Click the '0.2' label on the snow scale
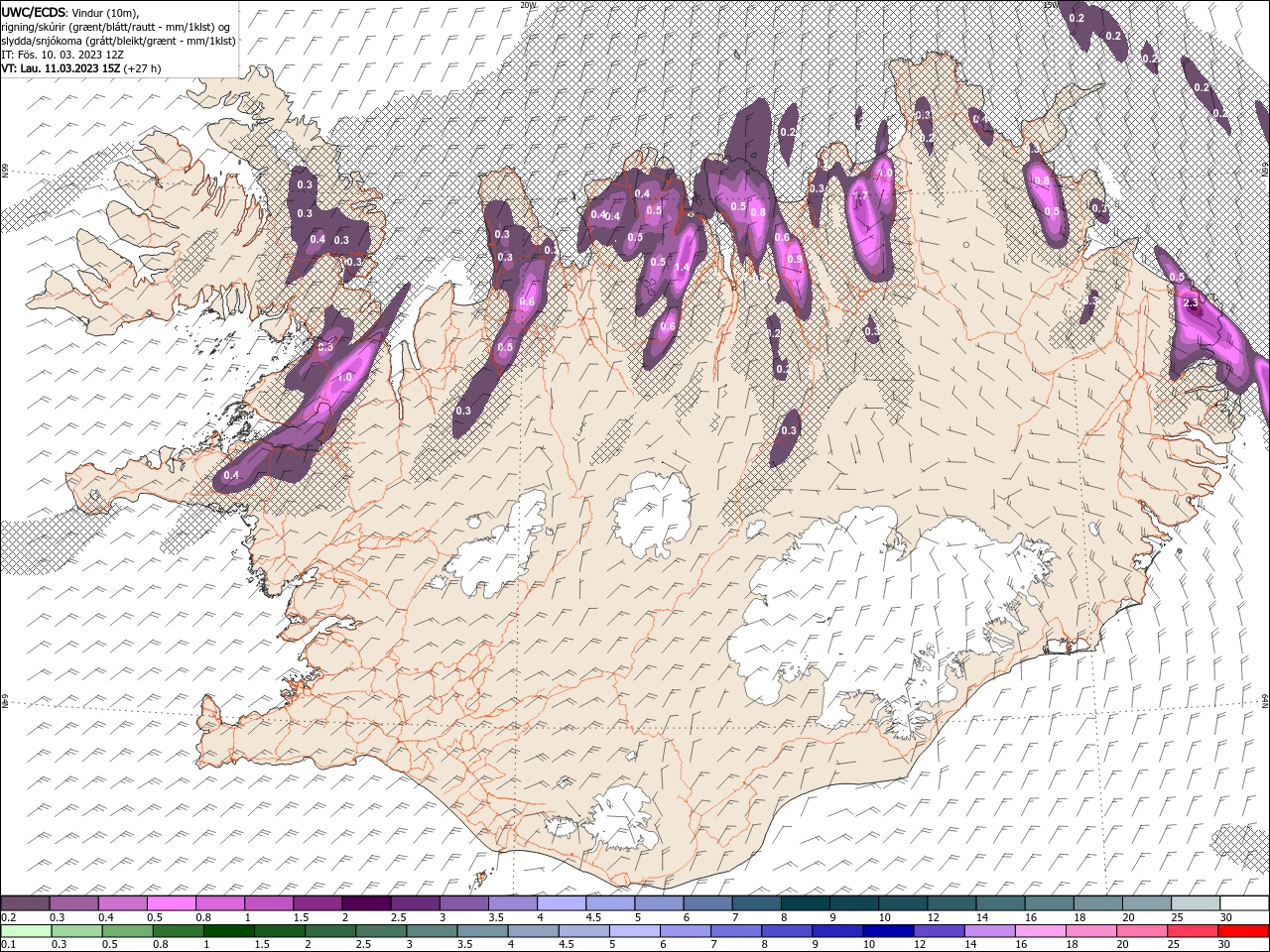The width and height of the screenshot is (1270, 952). click(8, 917)
